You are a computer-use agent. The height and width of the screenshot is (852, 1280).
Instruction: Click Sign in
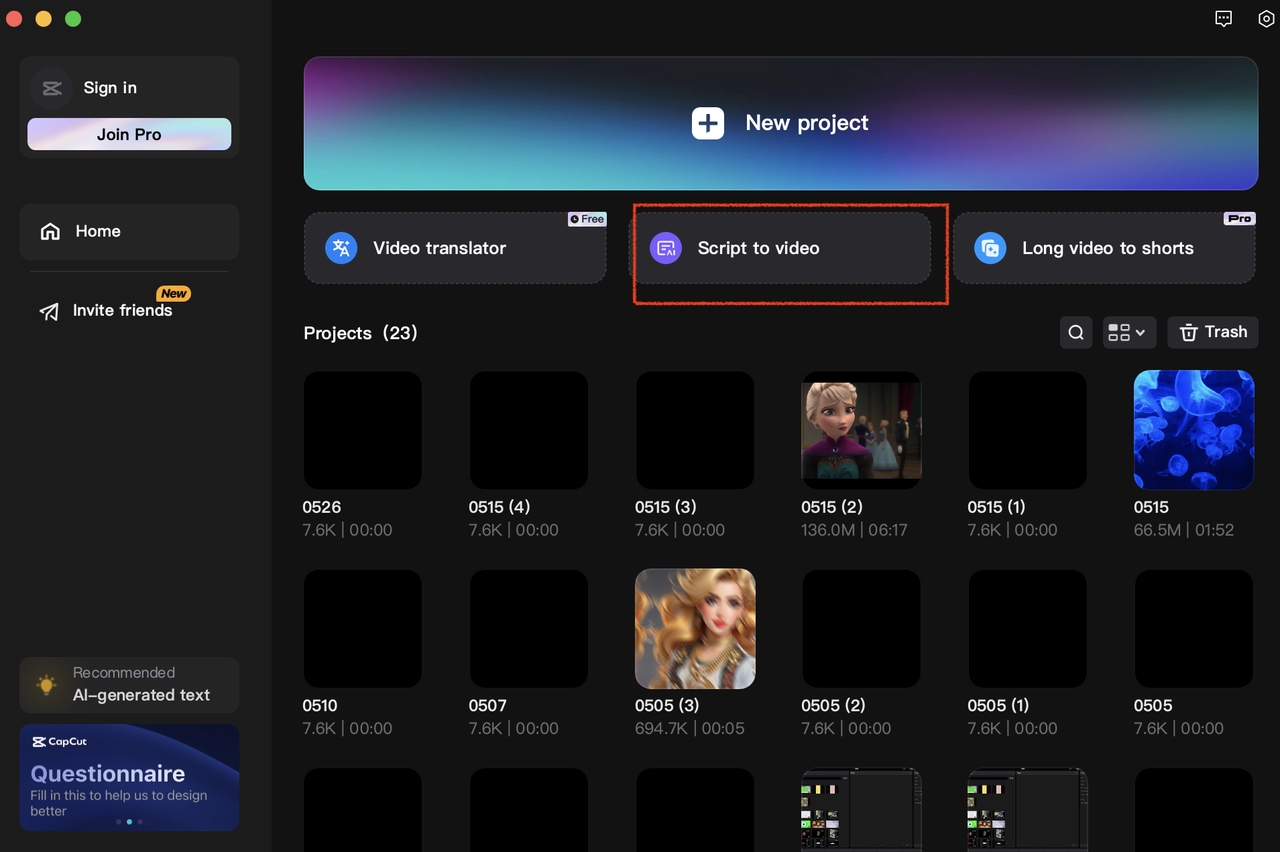coord(110,87)
